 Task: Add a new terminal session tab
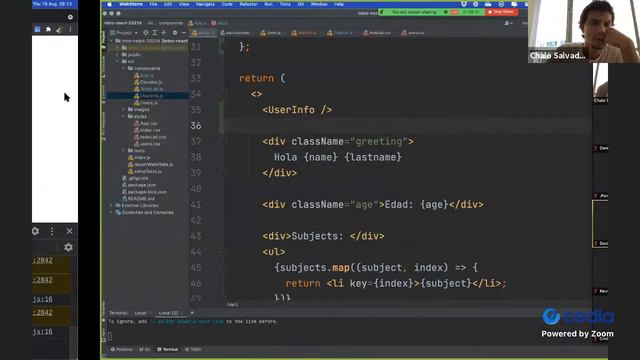192,313
